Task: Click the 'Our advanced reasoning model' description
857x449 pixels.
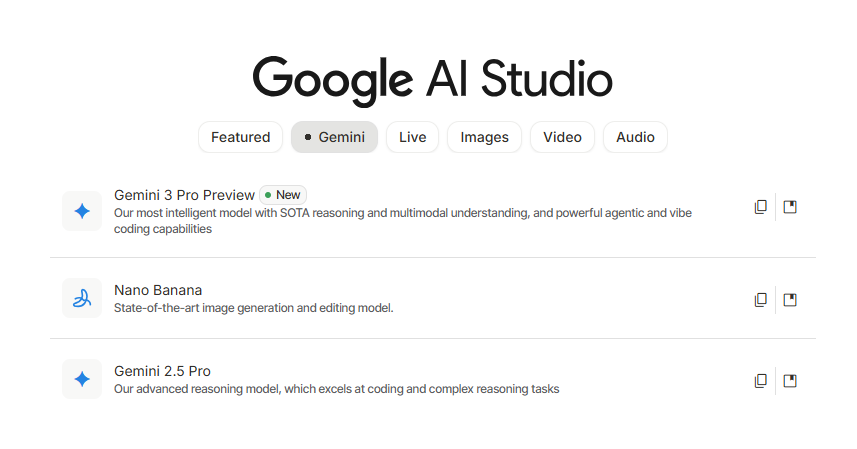Action: click(337, 389)
